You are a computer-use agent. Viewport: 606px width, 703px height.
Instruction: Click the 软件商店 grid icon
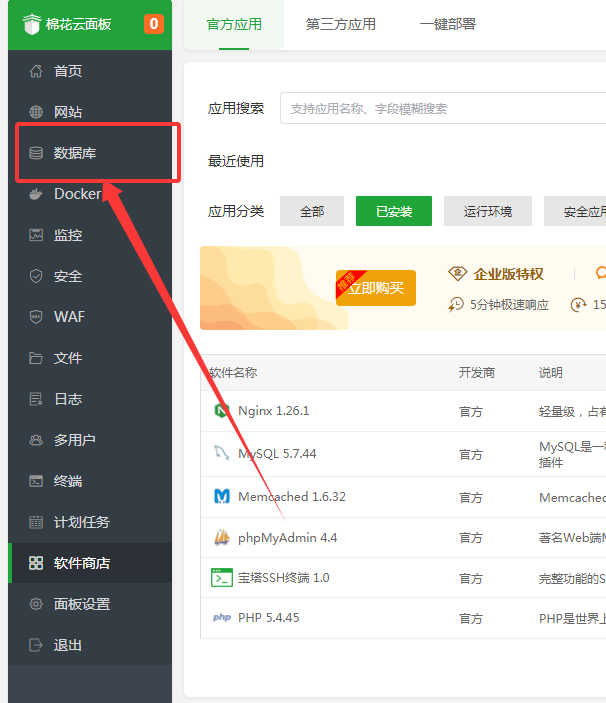click(x=36, y=563)
